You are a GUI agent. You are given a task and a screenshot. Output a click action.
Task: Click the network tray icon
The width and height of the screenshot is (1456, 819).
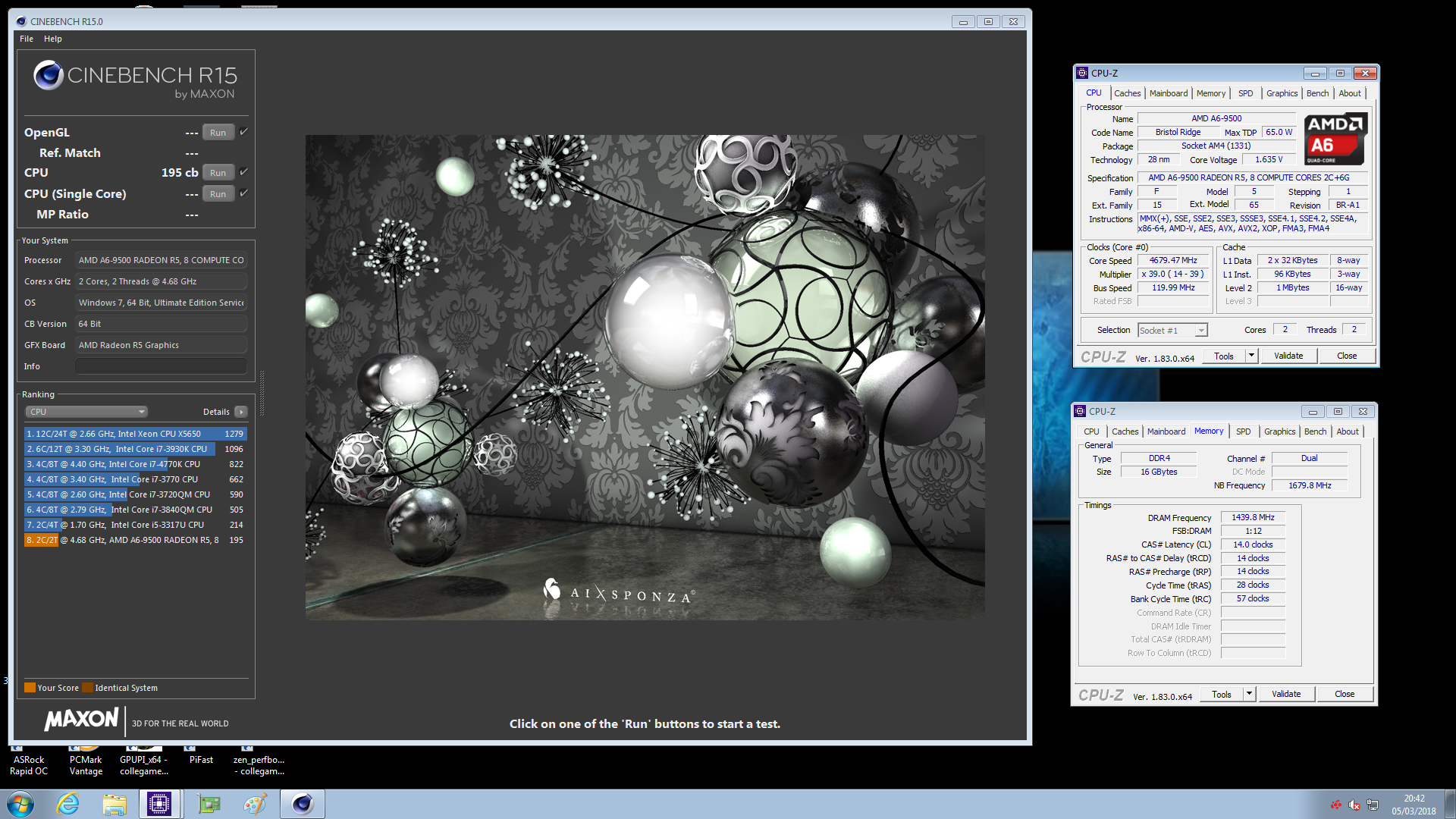pyautogui.click(x=1373, y=805)
